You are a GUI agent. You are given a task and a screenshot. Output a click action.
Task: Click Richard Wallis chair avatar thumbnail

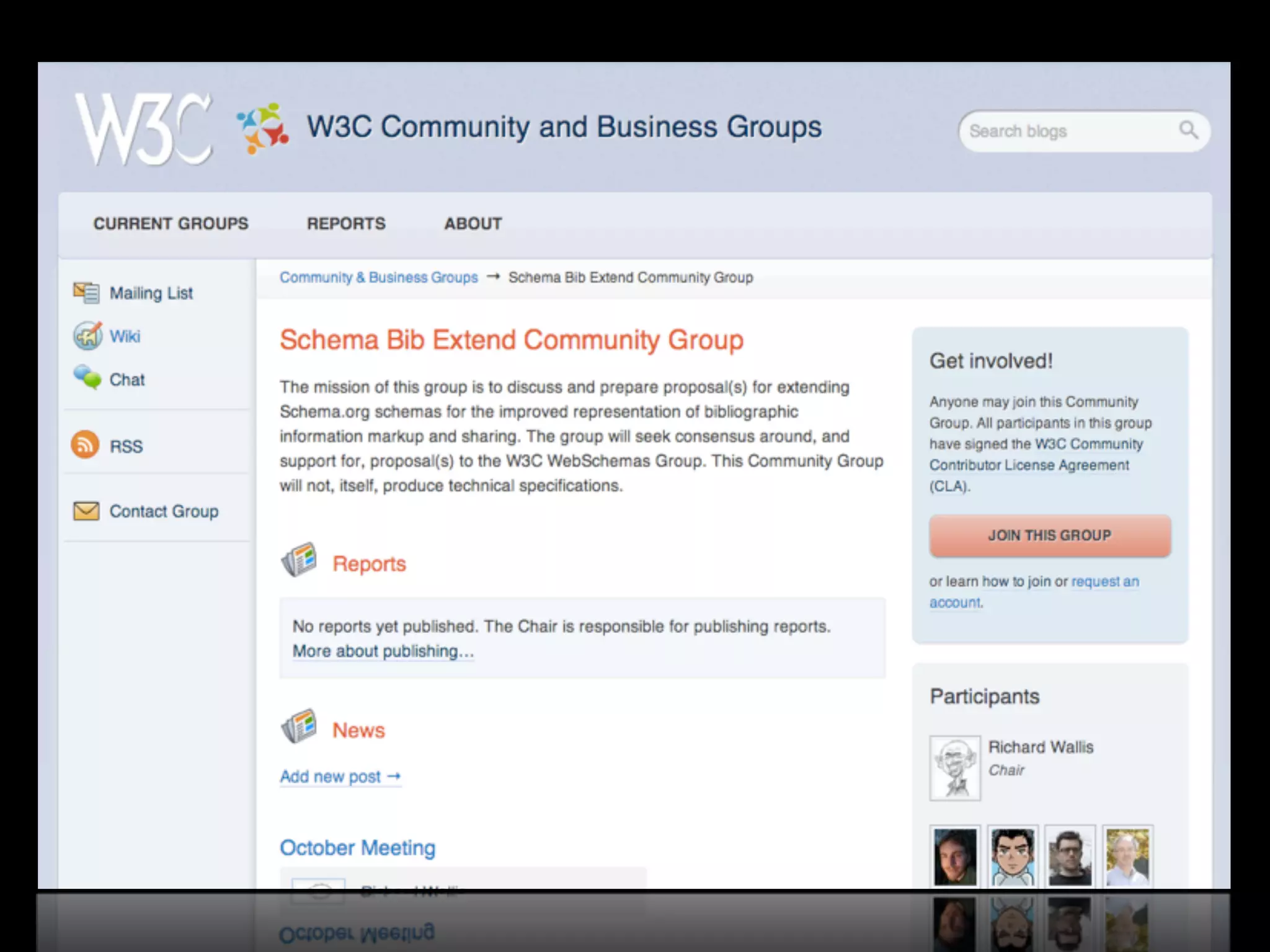tap(954, 768)
